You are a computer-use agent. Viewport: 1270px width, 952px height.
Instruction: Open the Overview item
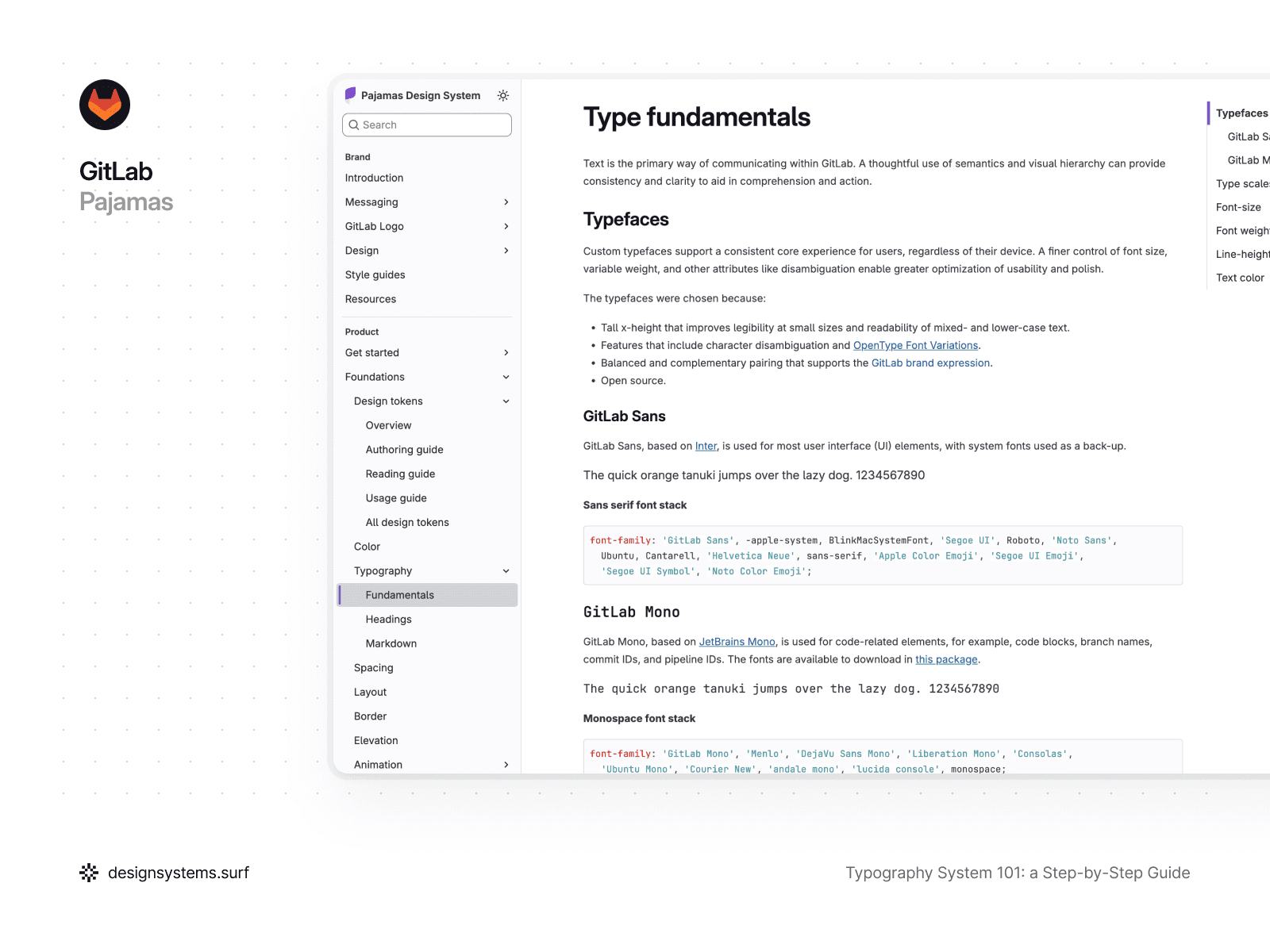tap(388, 425)
